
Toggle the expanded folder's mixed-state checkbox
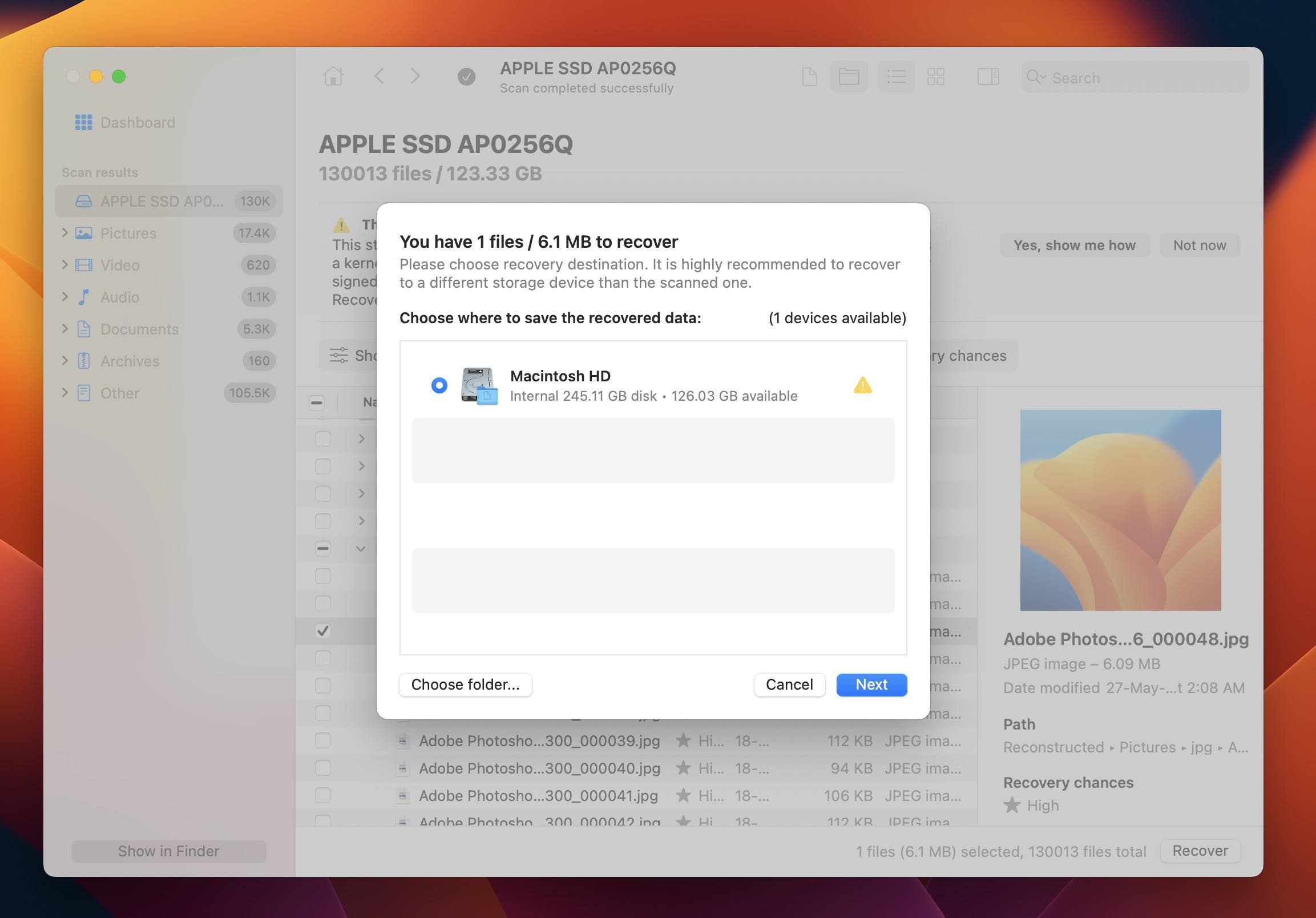(x=322, y=549)
